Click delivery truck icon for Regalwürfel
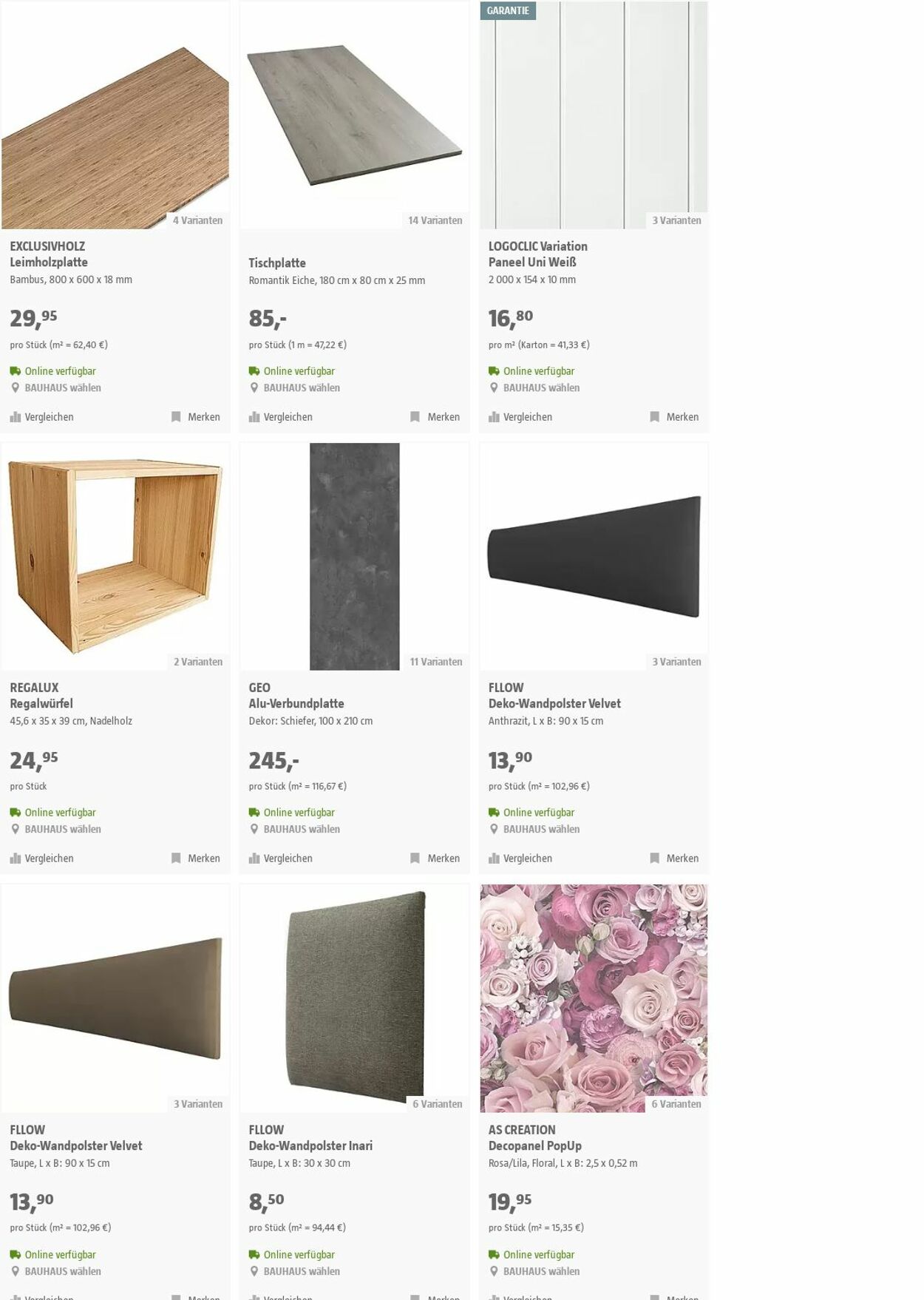The height and width of the screenshot is (1300, 924). coord(16,813)
